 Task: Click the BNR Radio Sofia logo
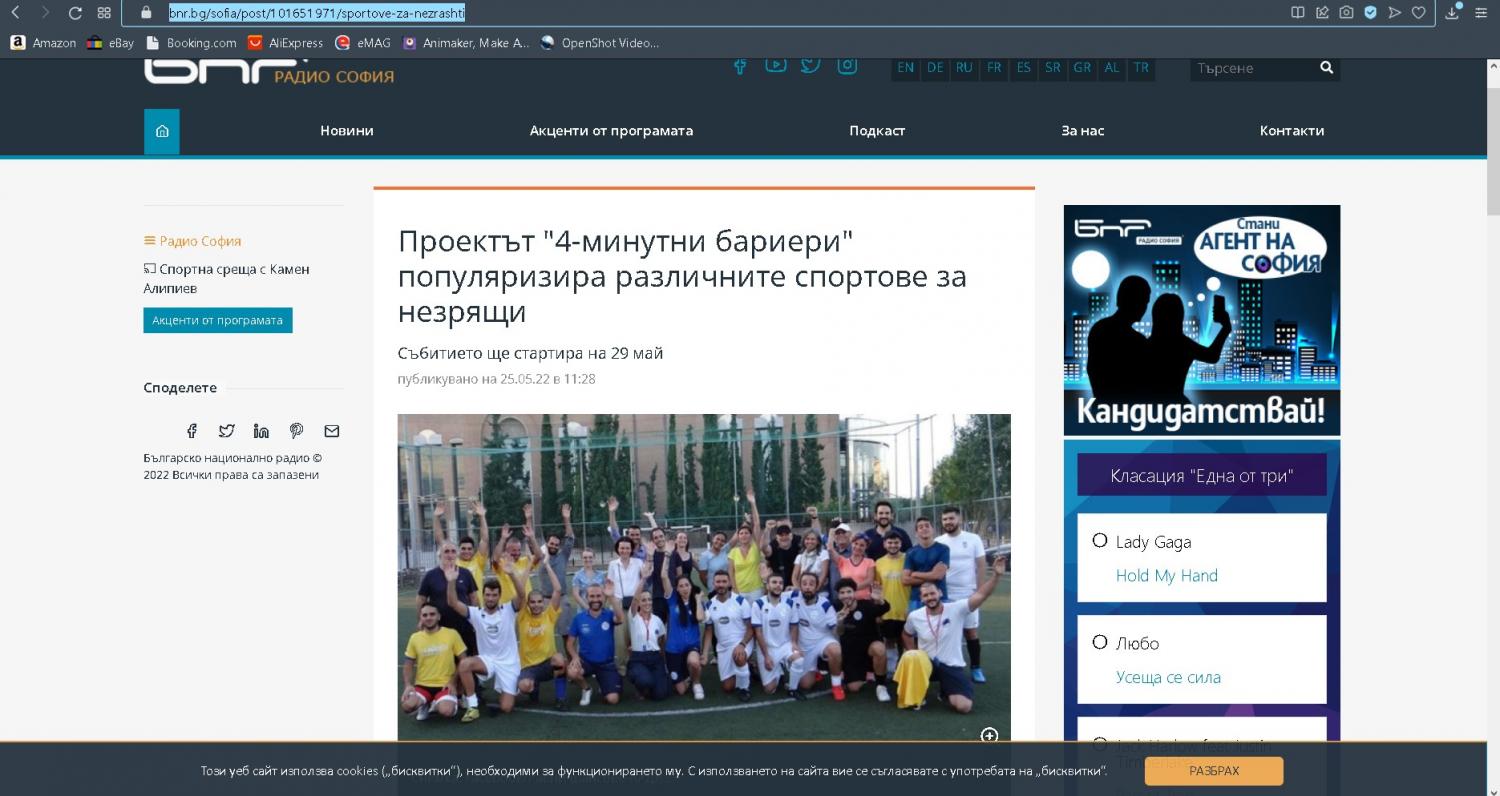[269, 71]
